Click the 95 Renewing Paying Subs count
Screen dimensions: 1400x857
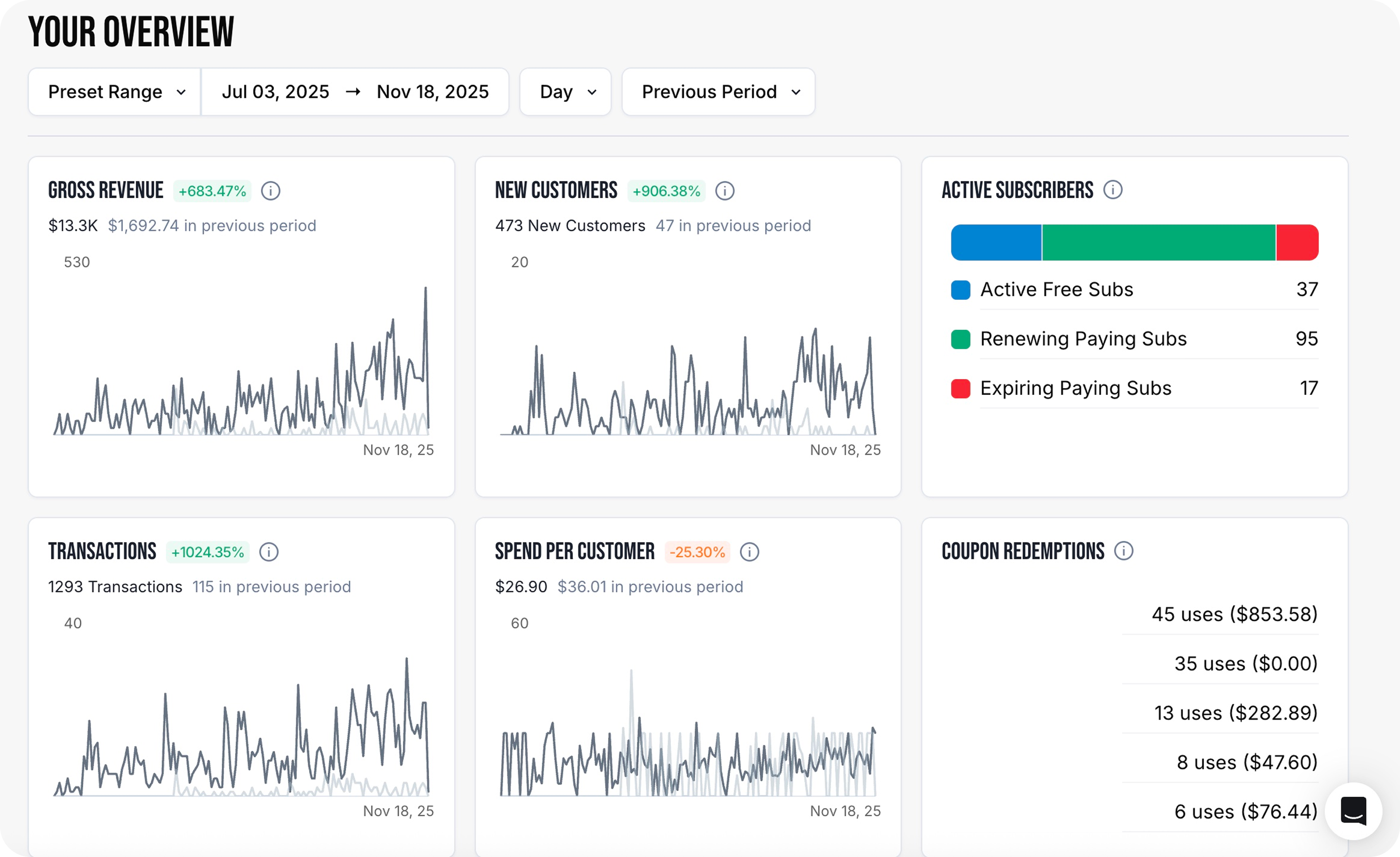click(1307, 339)
